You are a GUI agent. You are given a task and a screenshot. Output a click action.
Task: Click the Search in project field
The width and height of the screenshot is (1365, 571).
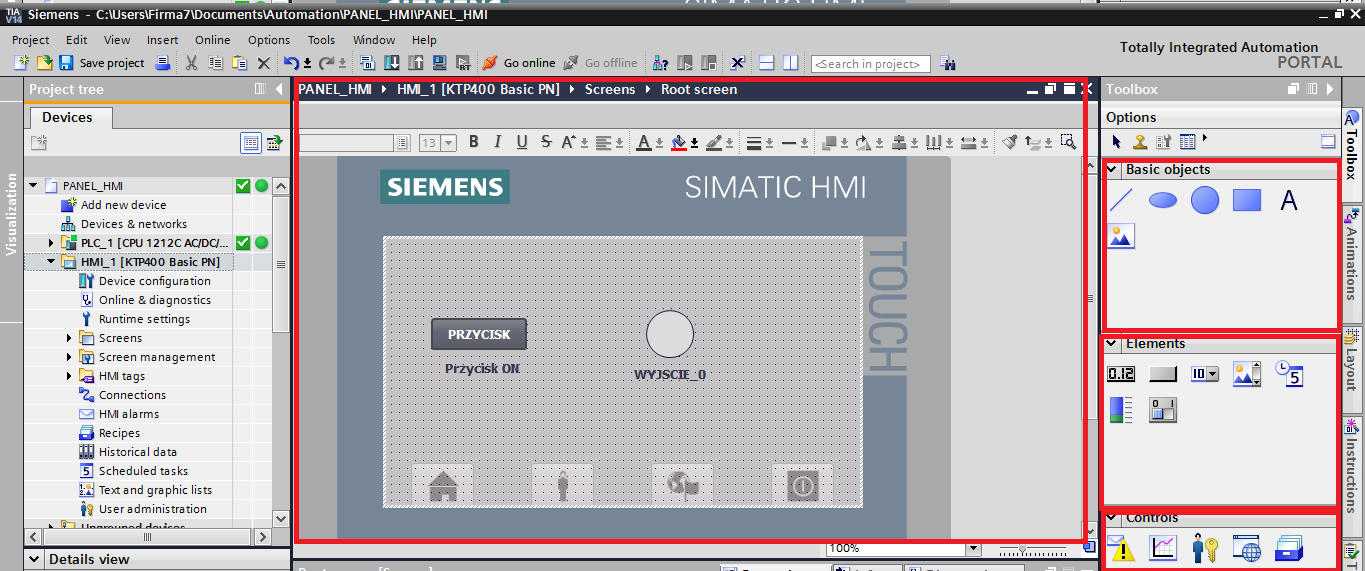coord(869,64)
